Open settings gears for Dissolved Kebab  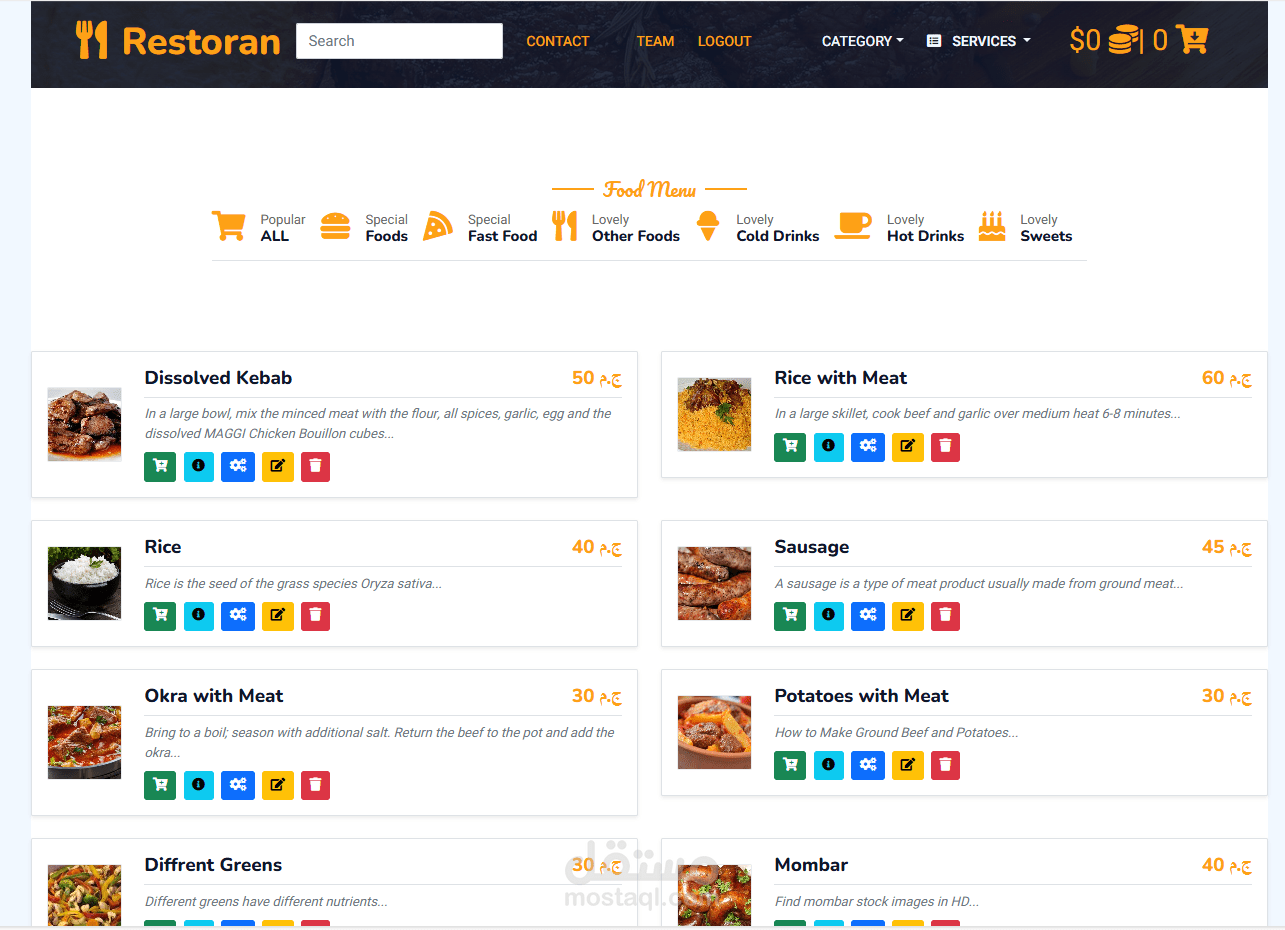tap(238, 466)
